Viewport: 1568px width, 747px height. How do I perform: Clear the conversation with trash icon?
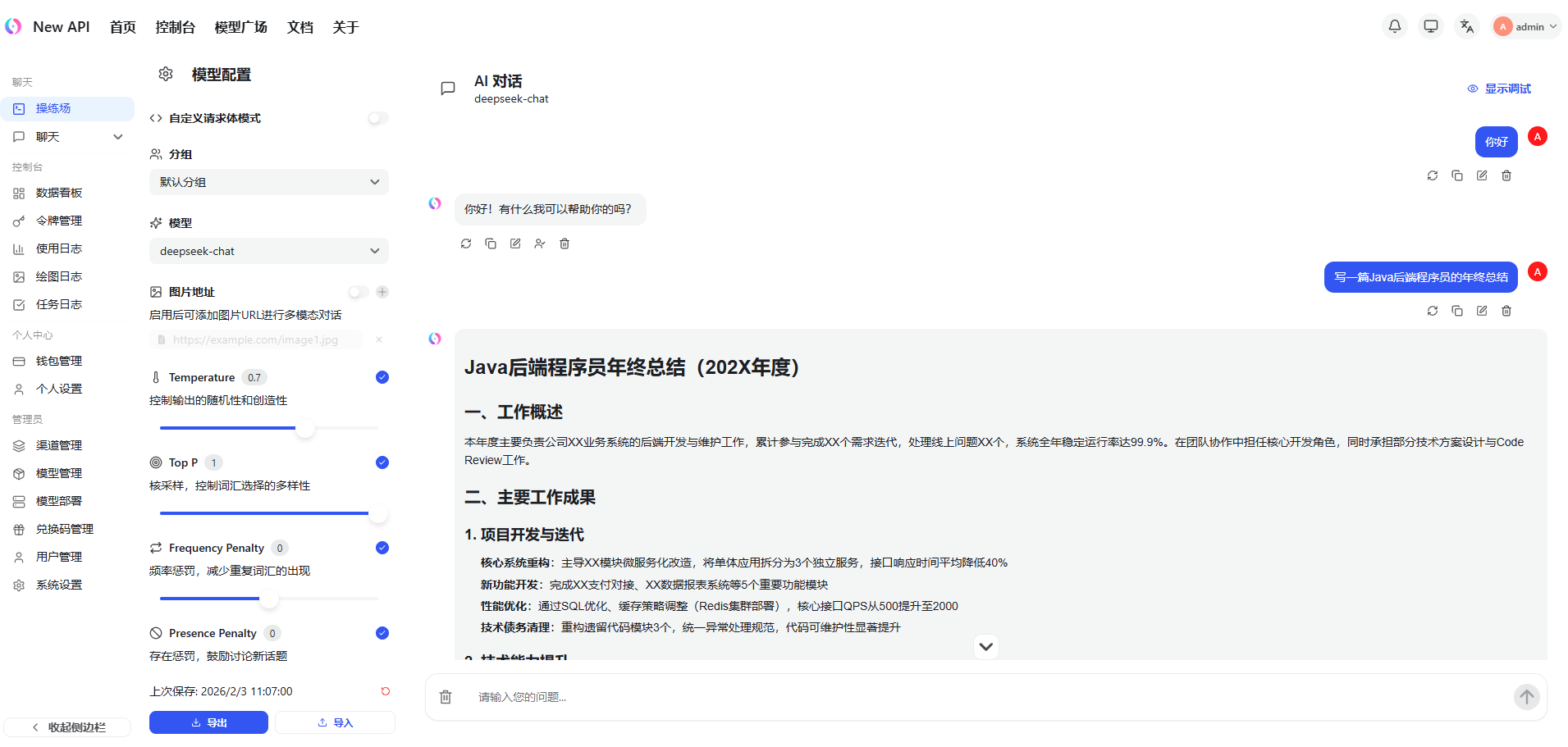click(x=446, y=697)
